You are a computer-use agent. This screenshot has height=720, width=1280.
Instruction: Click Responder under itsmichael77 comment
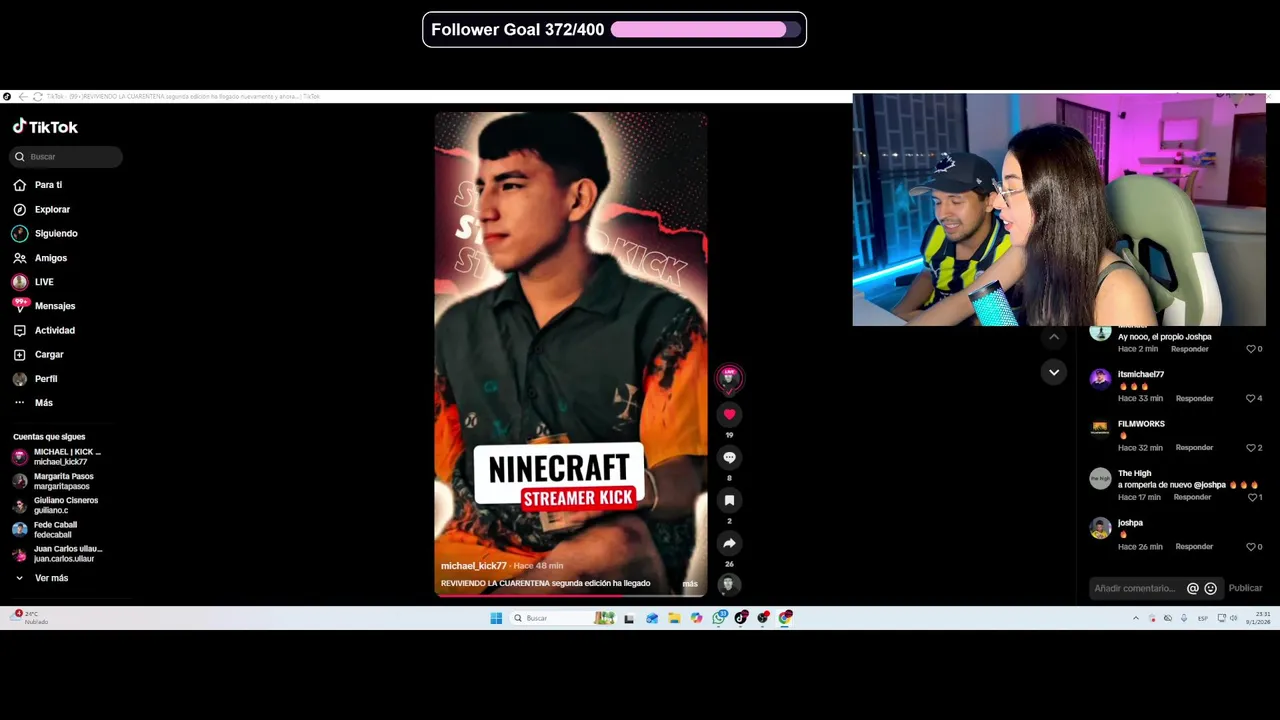[x=1194, y=398]
